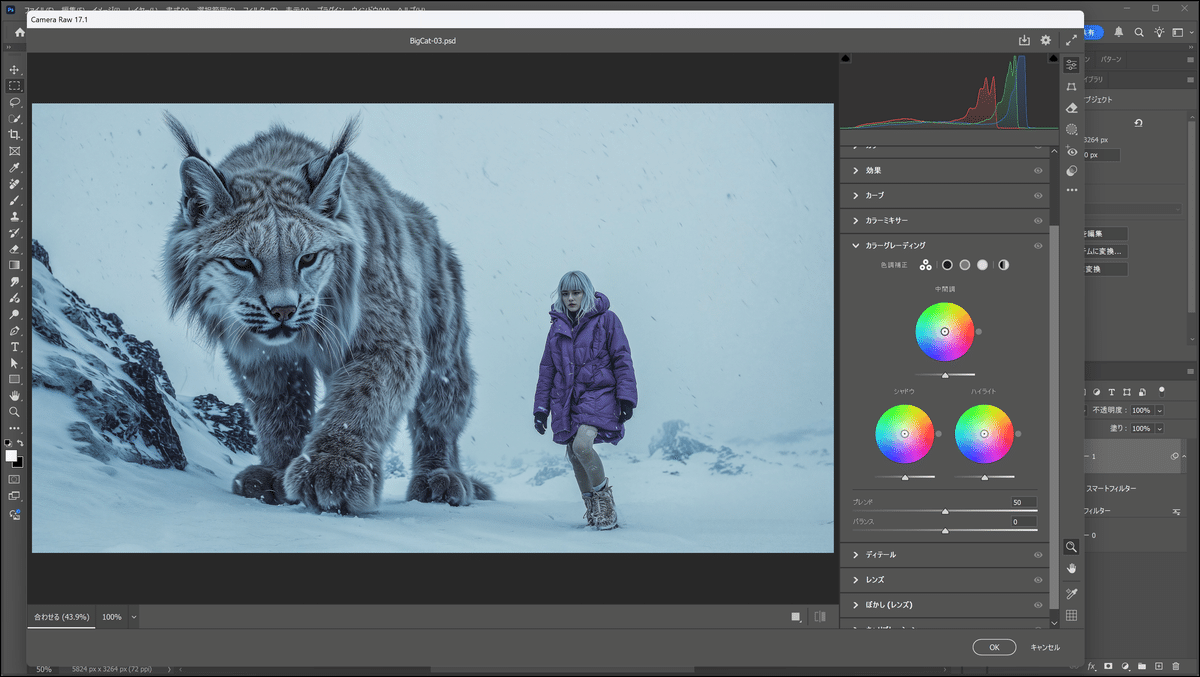The height and width of the screenshot is (677, 1200).
Task: Select Photoshop Gradient tool
Action: (x=14, y=265)
